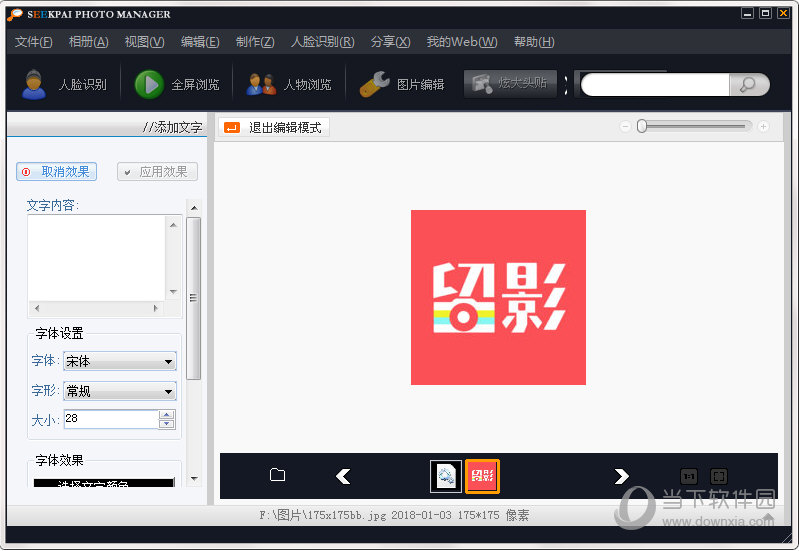
Task: Open the 相册(A) menu
Action: pos(89,42)
